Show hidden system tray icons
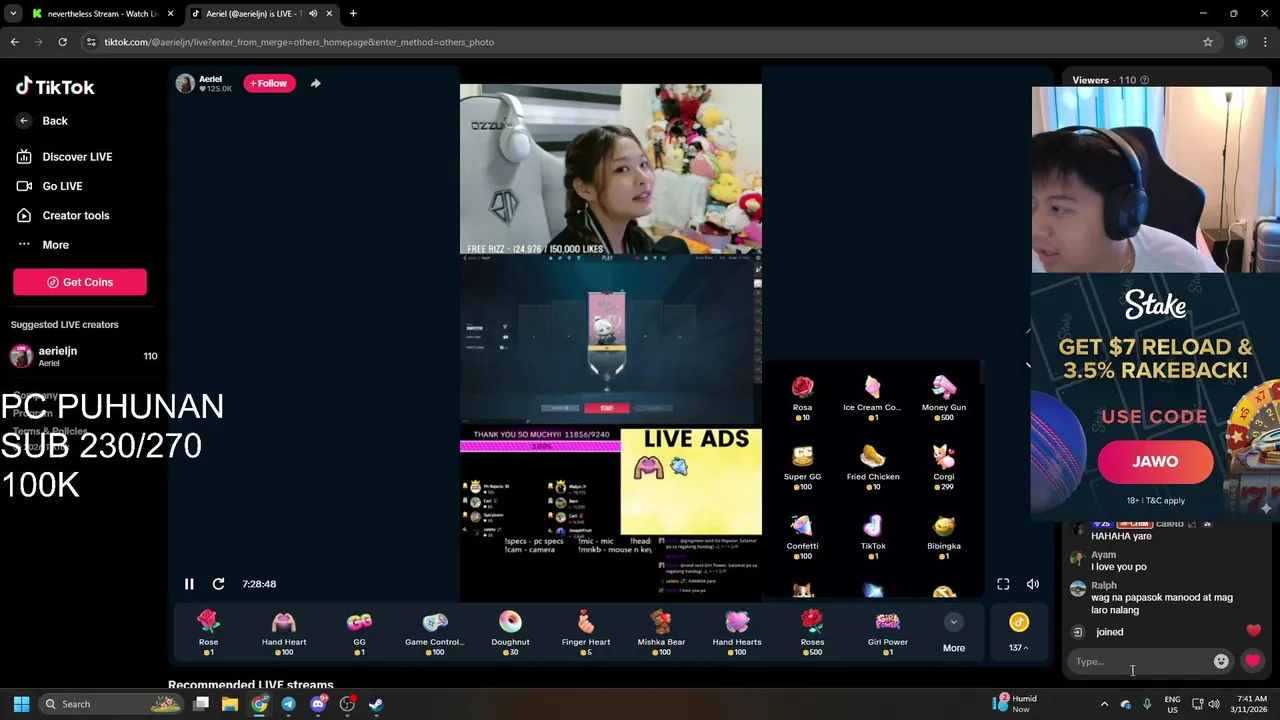Viewport: 1280px width, 720px height. [1104, 704]
